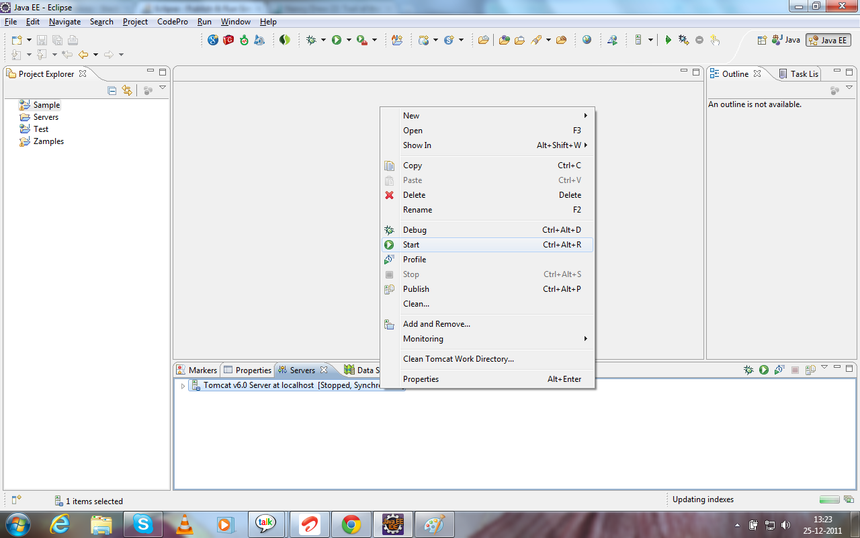Open the Run button dropdown arrow
The width and height of the screenshot is (860, 538).
(349, 40)
